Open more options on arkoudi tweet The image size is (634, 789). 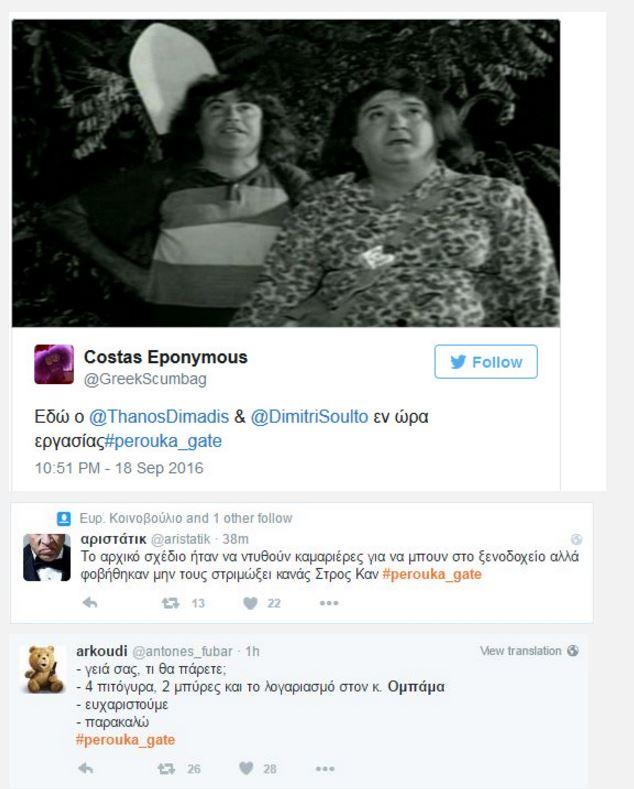coord(325,768)
